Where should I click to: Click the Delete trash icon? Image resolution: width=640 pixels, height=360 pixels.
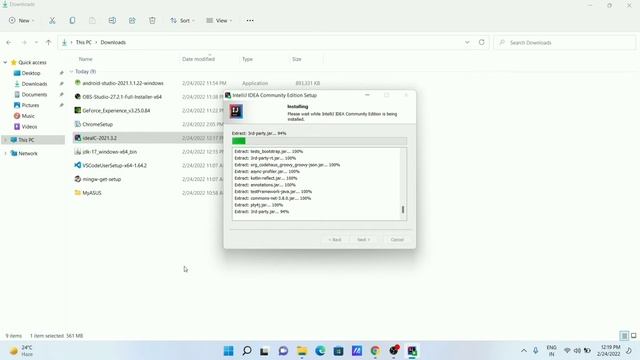click(152, 20)
